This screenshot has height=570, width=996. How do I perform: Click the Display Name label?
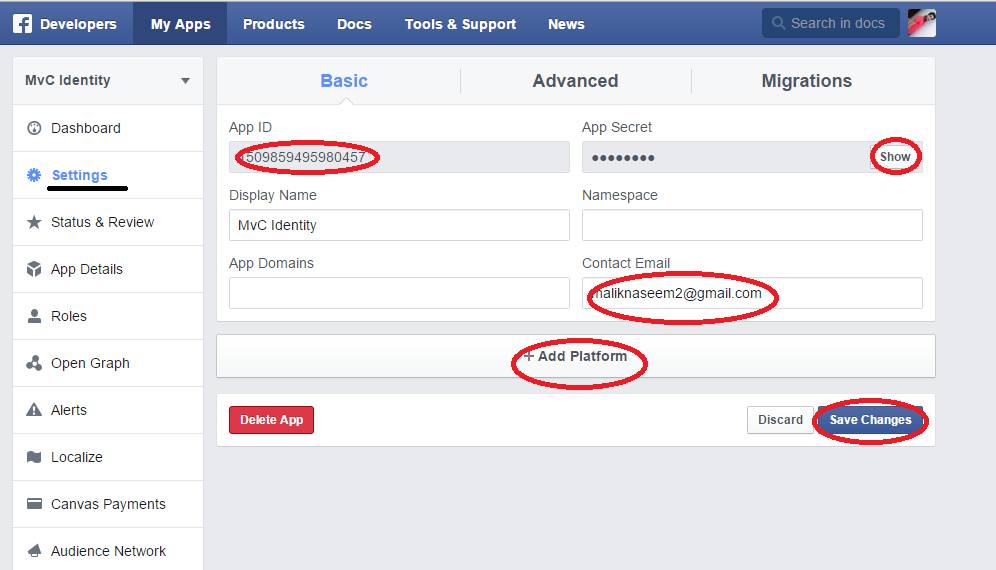(x=273, y=195)
